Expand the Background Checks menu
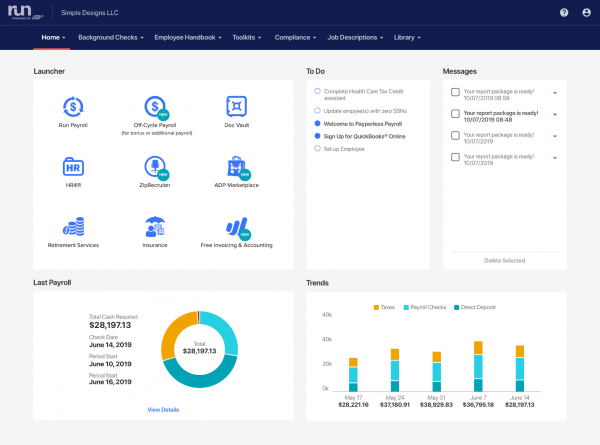The width and height of the screenshot is (600, 445). coord(110,38)
